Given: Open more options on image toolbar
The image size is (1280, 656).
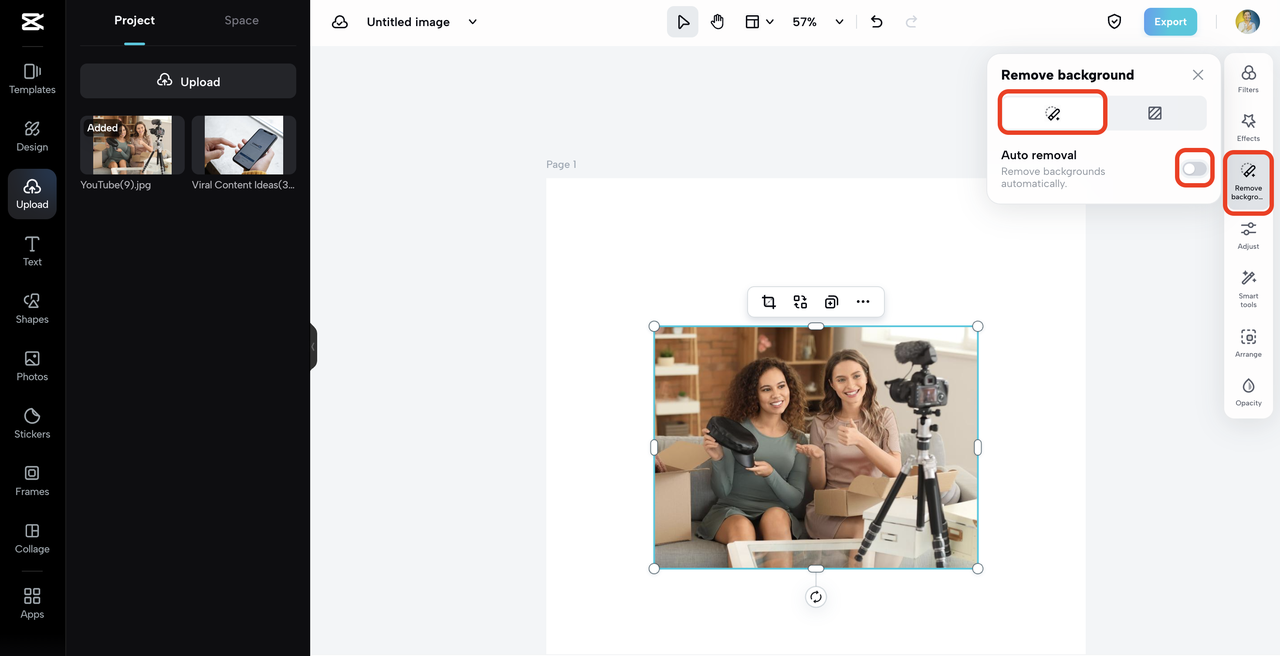Looking at the screenshot, I should [x=863, y=302].
